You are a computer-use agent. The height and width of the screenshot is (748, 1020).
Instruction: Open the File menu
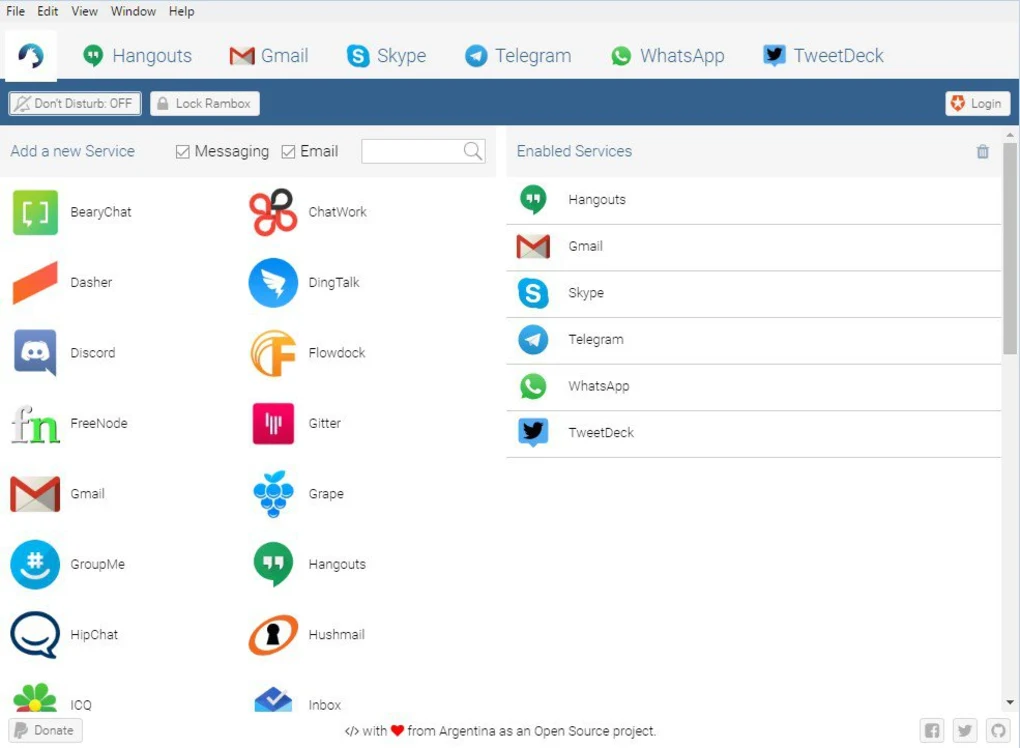coord(16,11)
